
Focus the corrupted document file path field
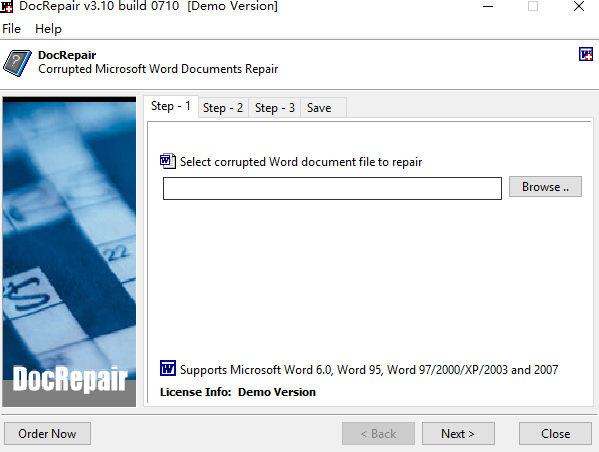[x=332, y=188]
